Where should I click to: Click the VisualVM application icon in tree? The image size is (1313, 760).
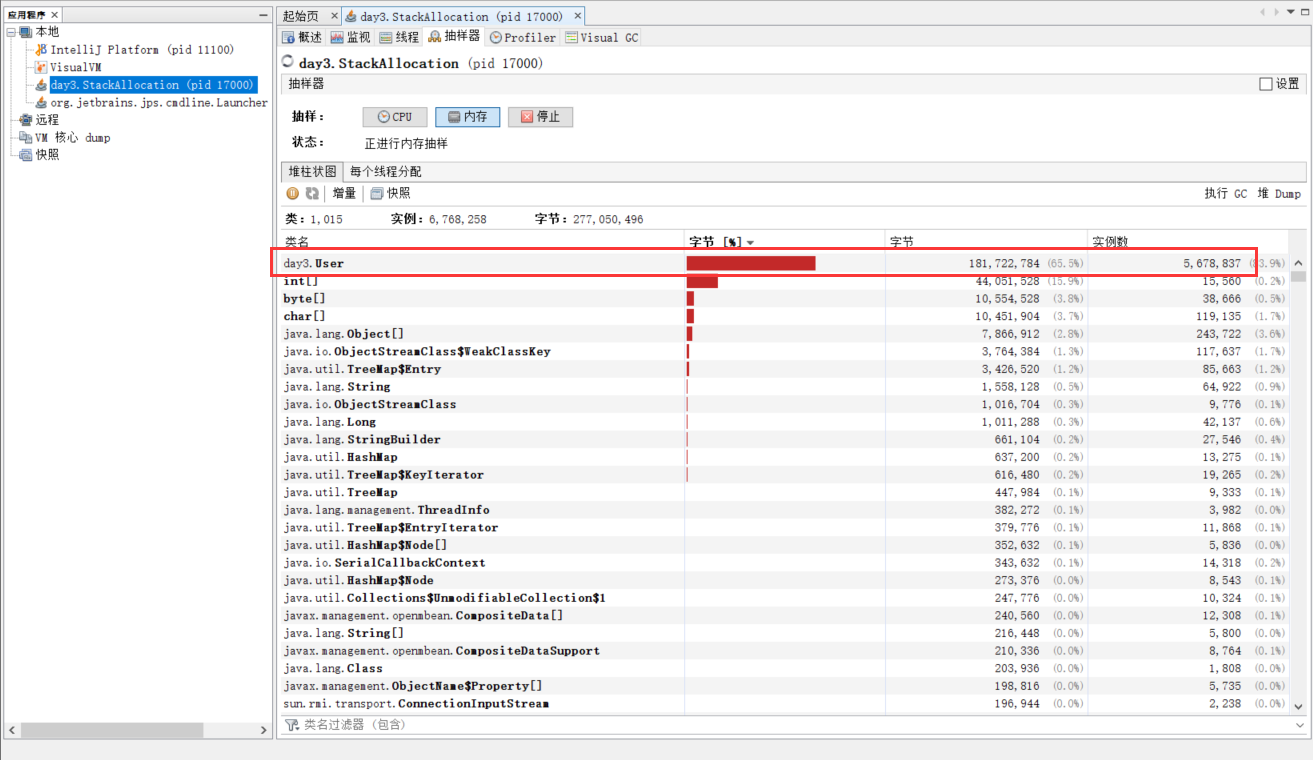pos(41,67)
